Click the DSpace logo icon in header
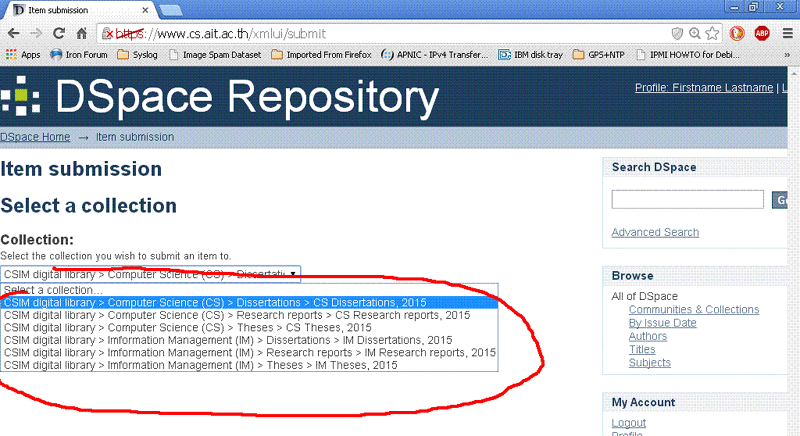This screenshot has height=436, width=800. tap(20, 96)
